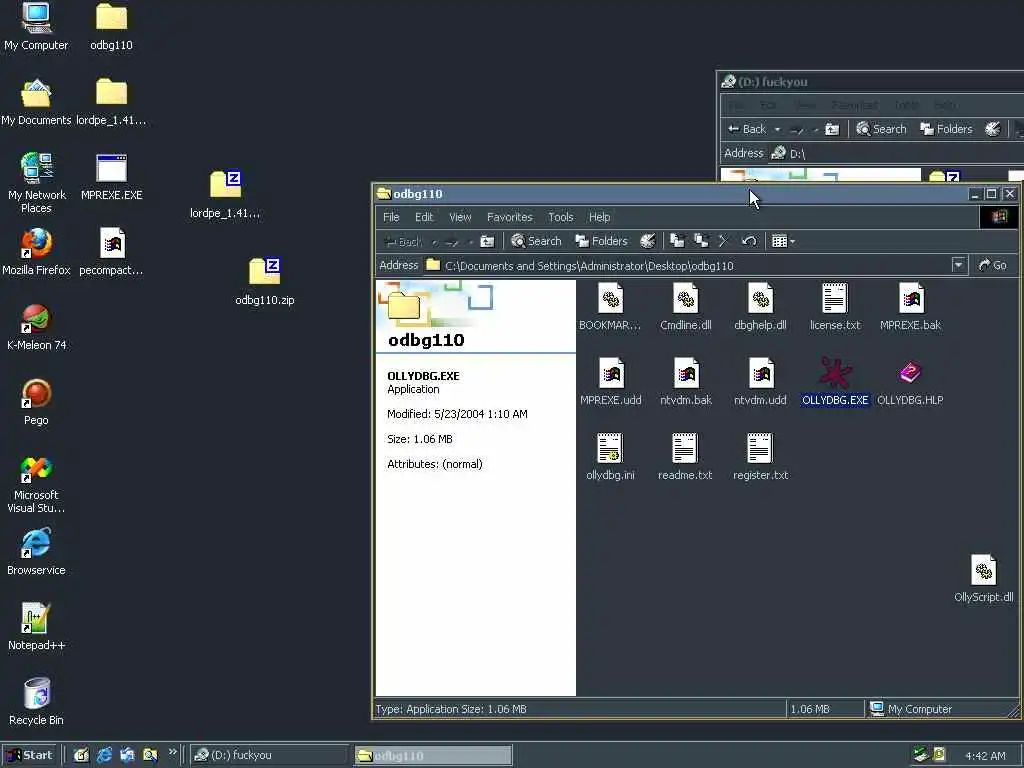
Task: Click the 4:42 AM system clock
Action: tap(985, 756)
